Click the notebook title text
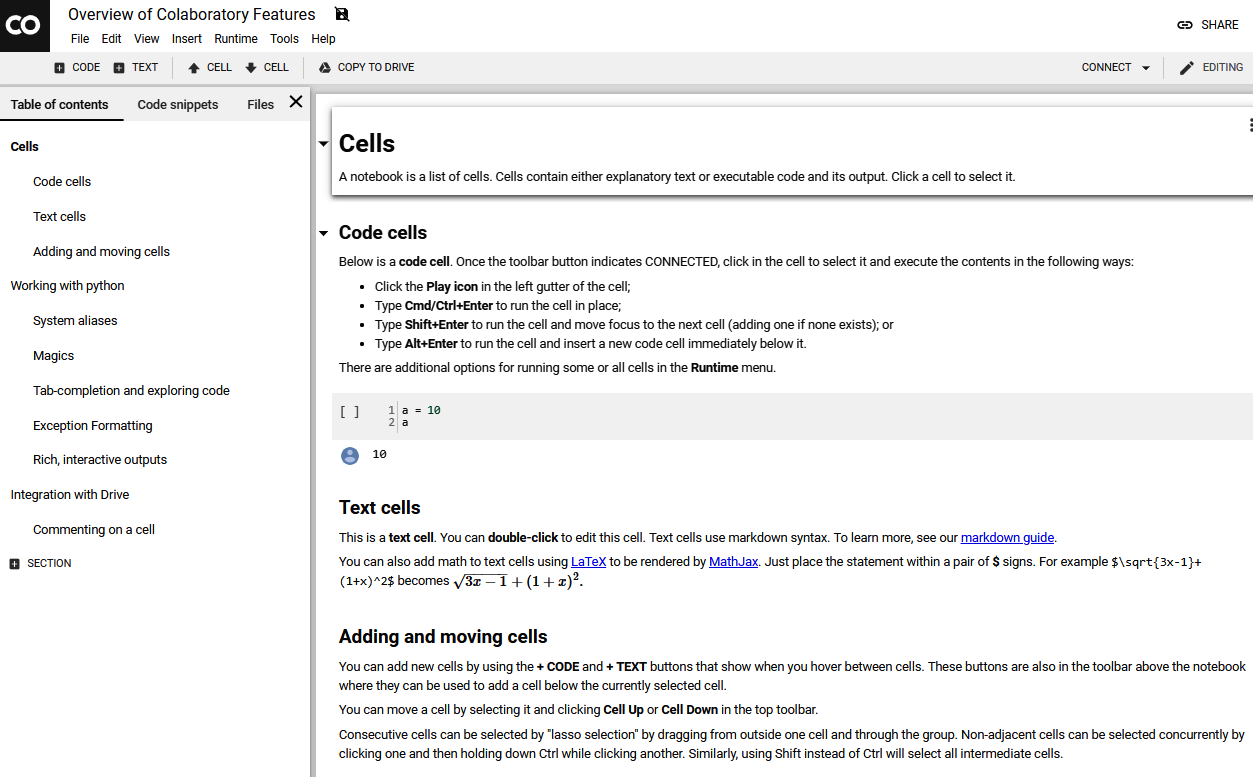Screen dimensions: 1253x777 coord(192,14)
